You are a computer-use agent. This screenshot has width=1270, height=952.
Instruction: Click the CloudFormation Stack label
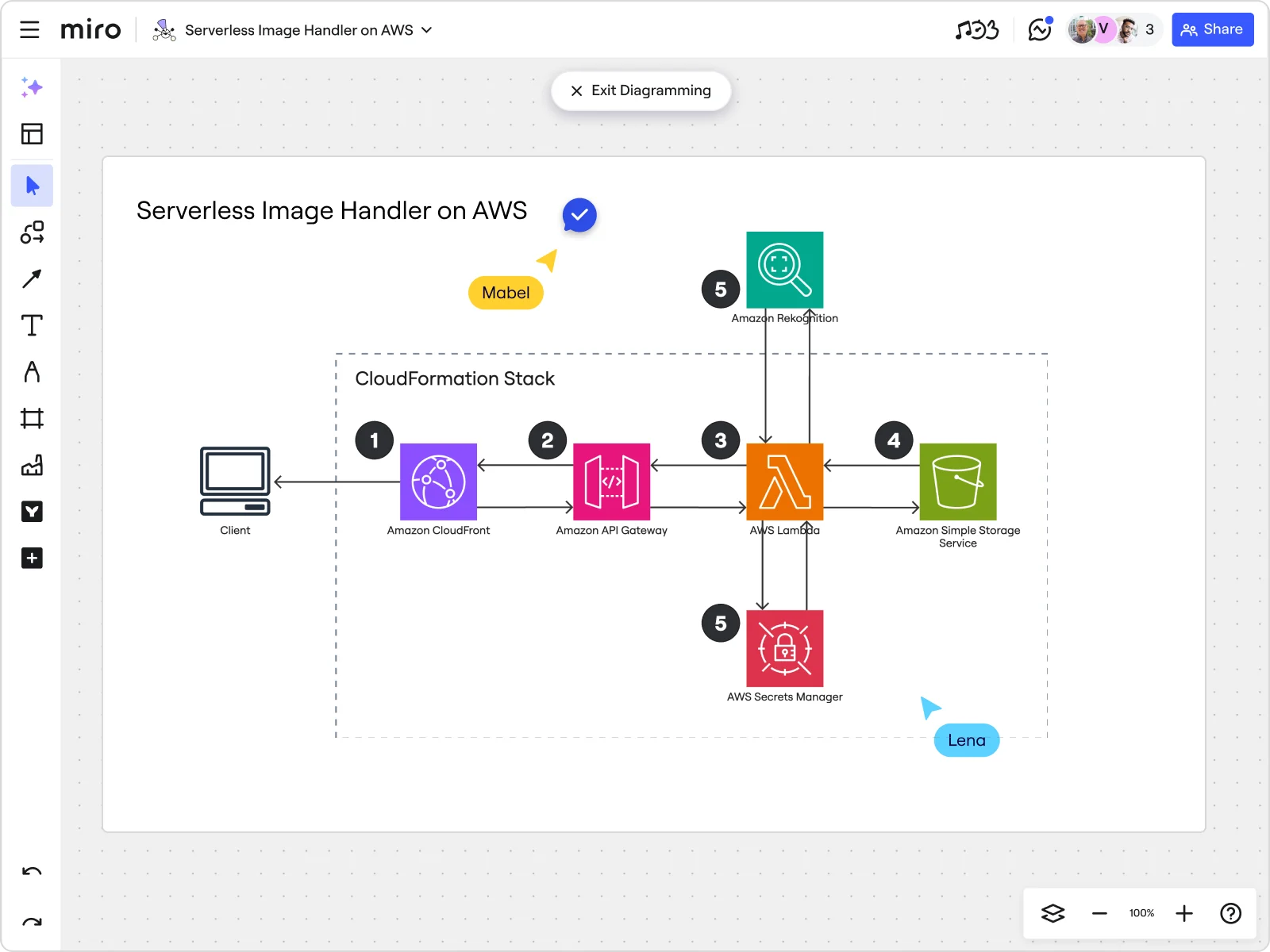click(455, 378)
